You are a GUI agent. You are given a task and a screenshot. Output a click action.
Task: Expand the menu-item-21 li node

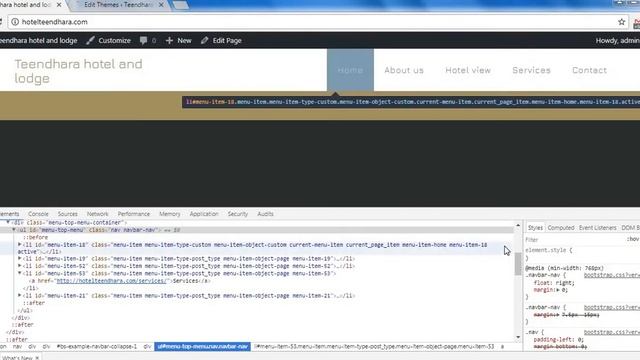(x=20, y=295)
